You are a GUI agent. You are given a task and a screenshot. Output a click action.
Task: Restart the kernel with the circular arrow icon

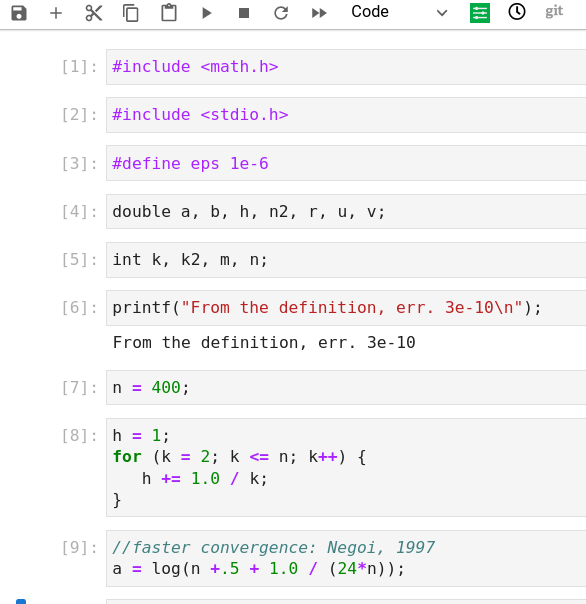pyautogui.click(x=281, y=13)
